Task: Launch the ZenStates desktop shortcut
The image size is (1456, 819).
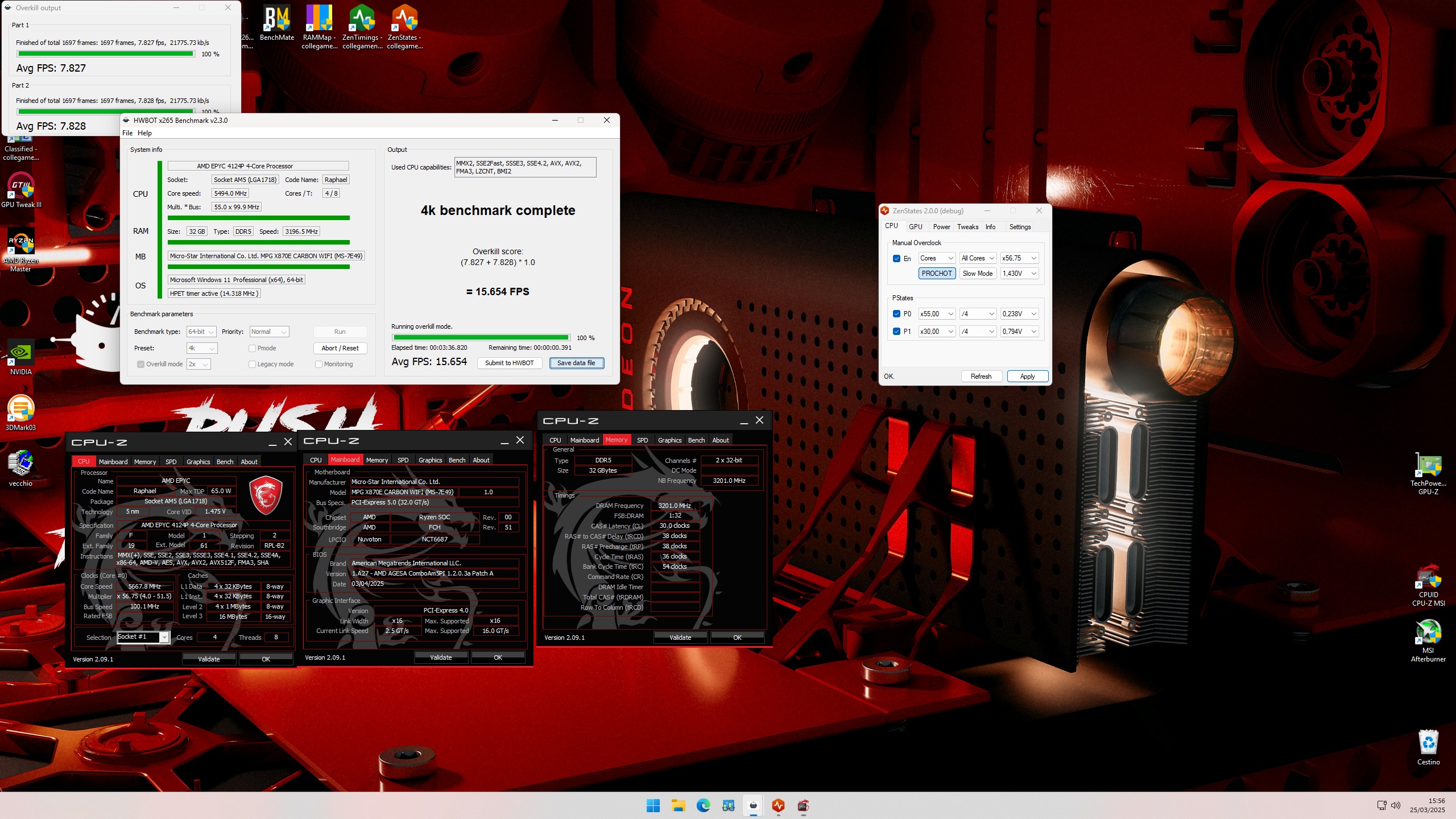Action: (405, 26)
